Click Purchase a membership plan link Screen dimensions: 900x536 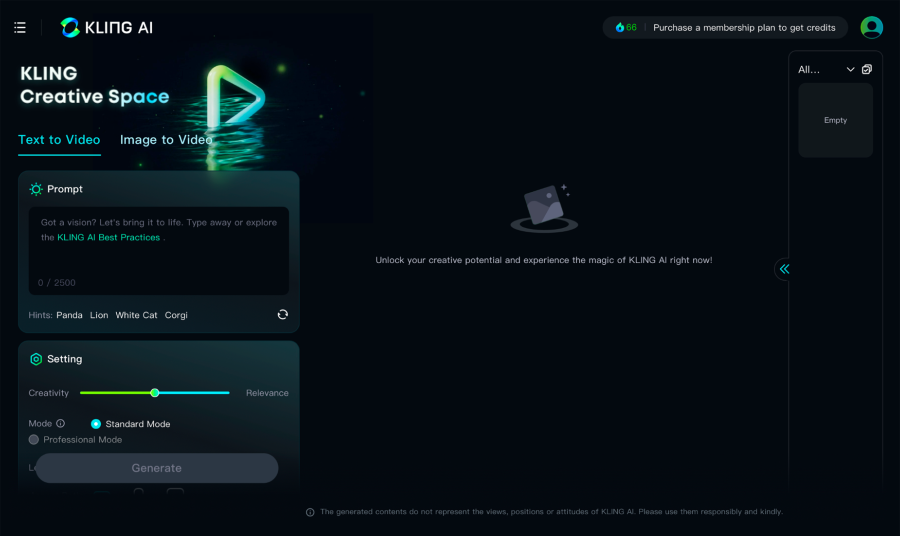744,28
